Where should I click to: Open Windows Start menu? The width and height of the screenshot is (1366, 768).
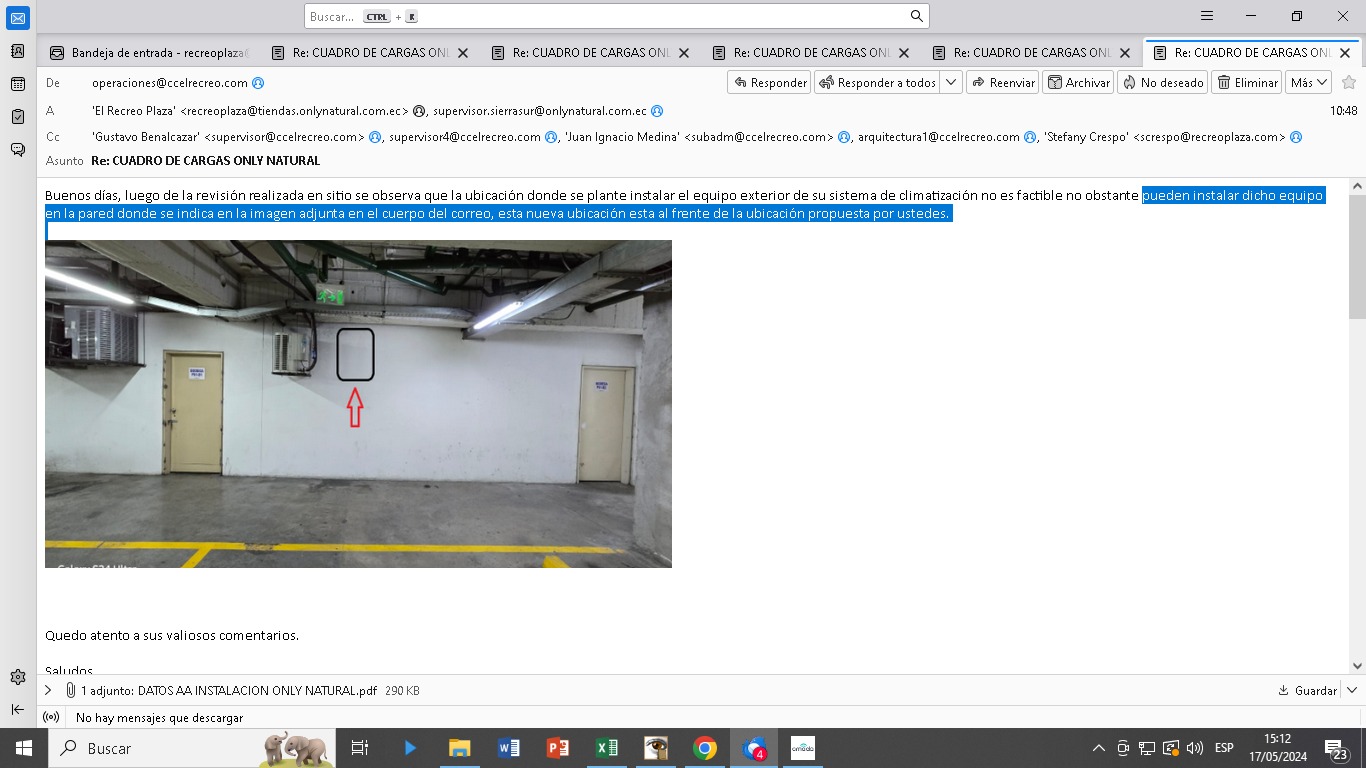(x=23, y=748)
